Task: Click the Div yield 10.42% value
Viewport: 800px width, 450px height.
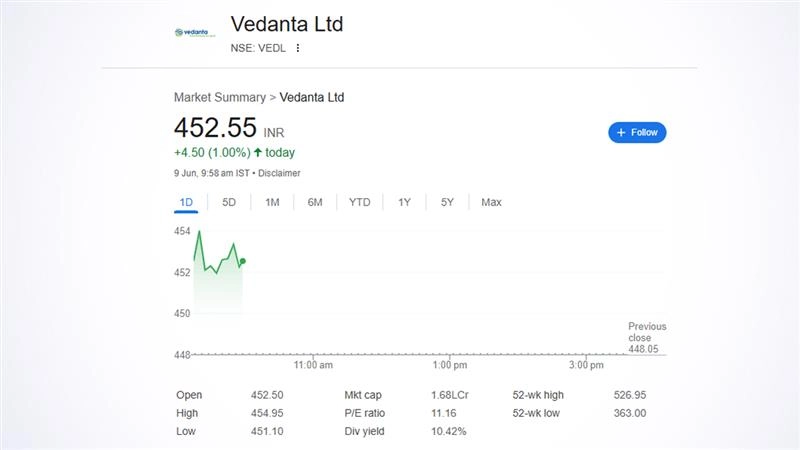Action: pyautogui.click(x=446, y=431)
